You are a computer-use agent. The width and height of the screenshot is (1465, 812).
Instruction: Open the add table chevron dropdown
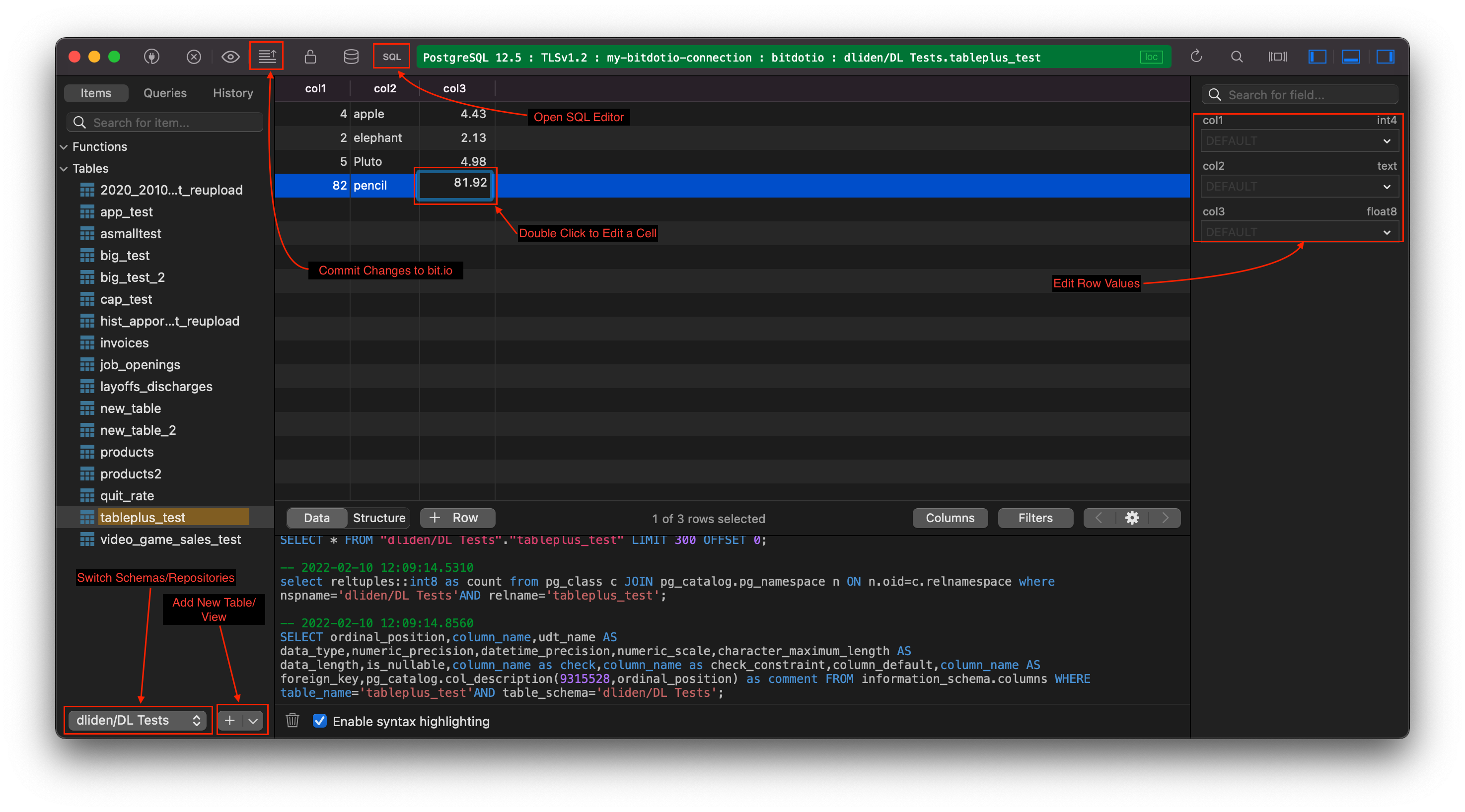click(253, 721)
